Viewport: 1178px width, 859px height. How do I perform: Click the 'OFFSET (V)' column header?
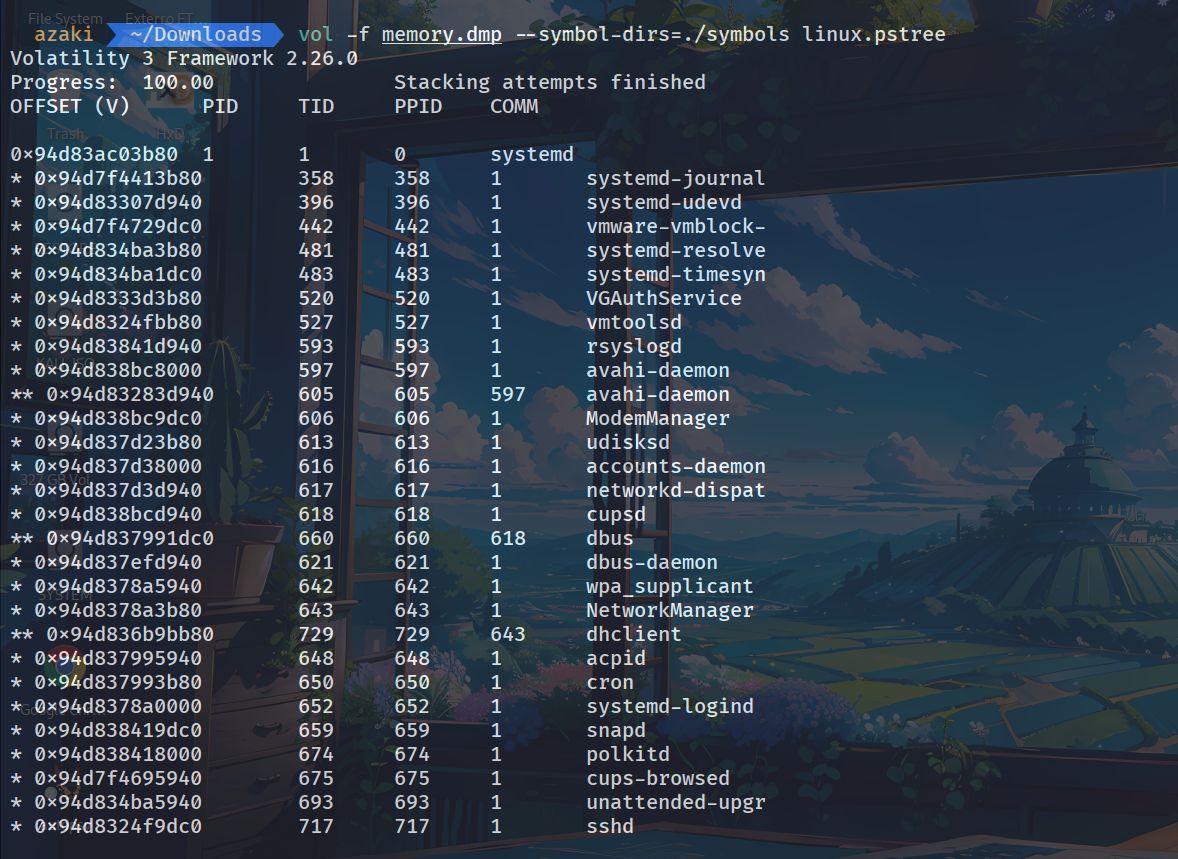(70, 107)
